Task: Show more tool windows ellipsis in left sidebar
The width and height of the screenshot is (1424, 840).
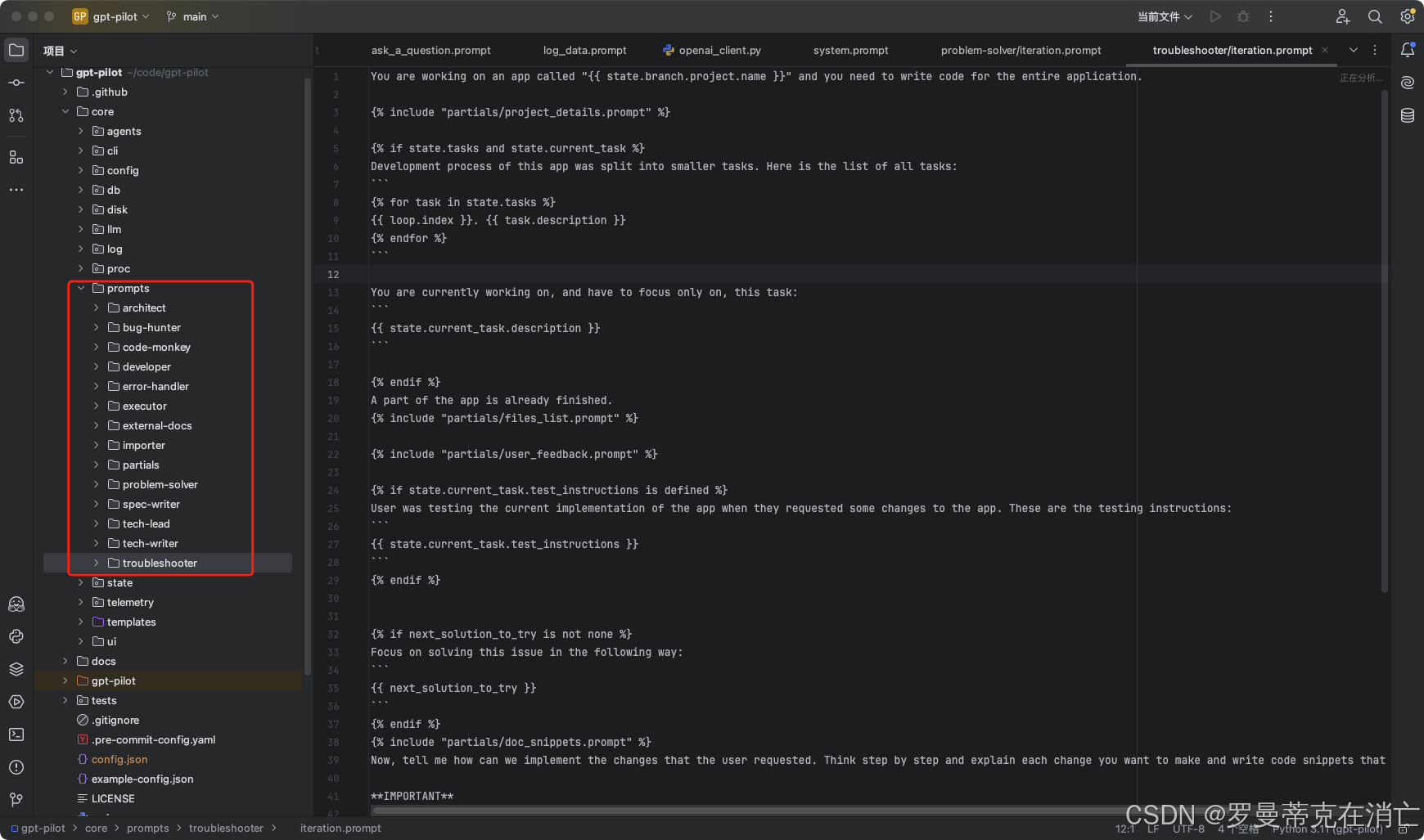Action: click(16, 190)
